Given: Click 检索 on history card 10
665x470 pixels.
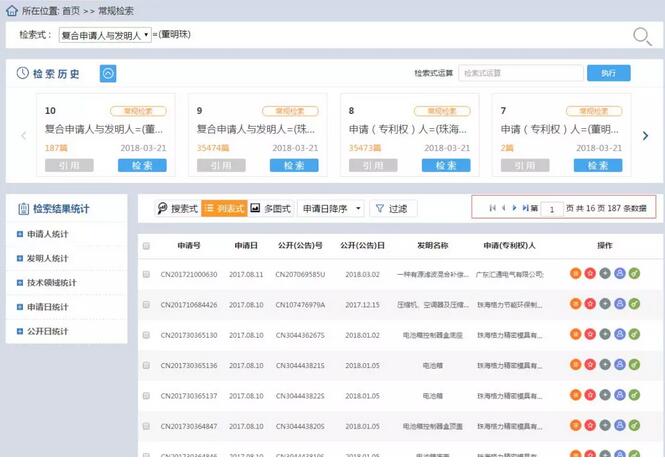Looking at the screenshot, I should pyautogui.click(x=142, y=165).
